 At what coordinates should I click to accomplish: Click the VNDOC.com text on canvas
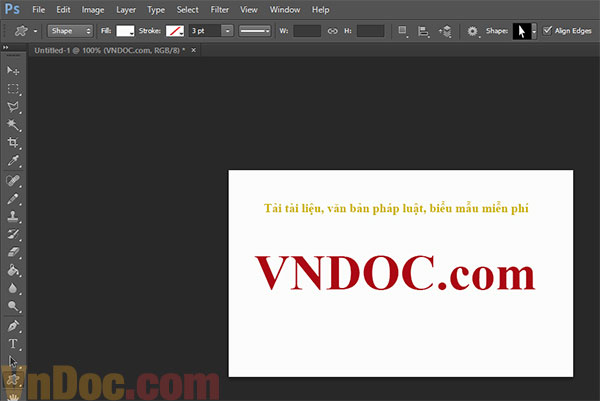pyautogui.click(x=395, y=273)
